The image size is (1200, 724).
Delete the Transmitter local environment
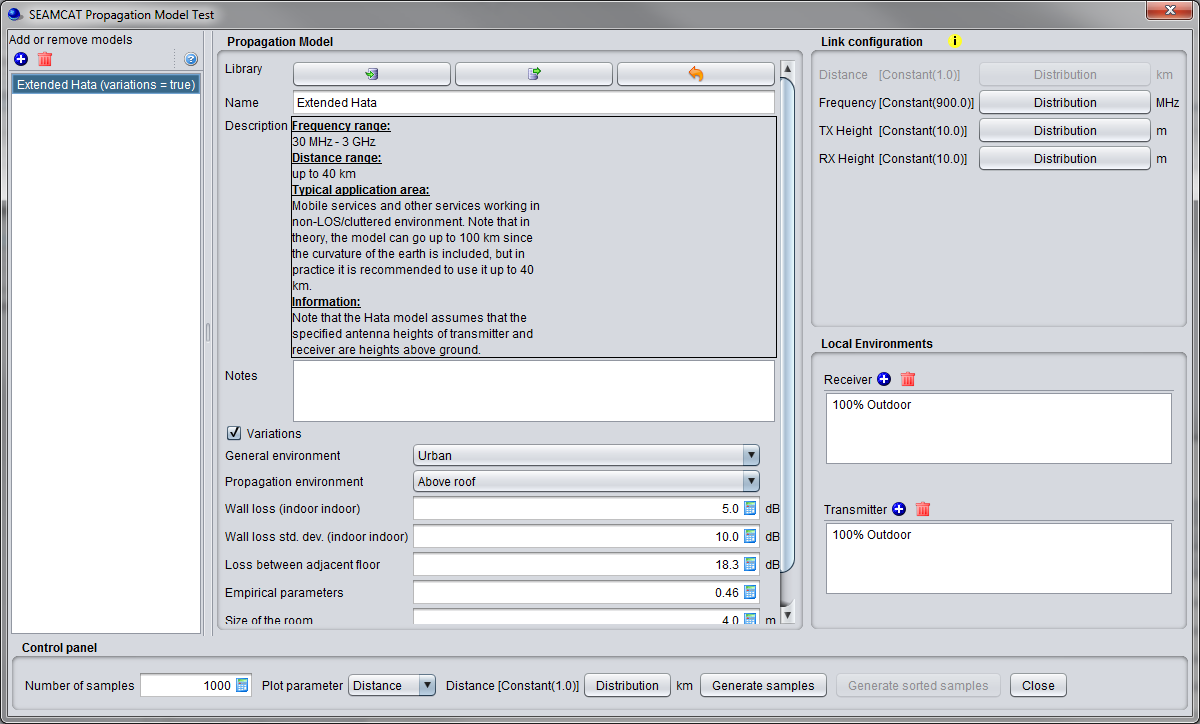(x=923, y=509)
